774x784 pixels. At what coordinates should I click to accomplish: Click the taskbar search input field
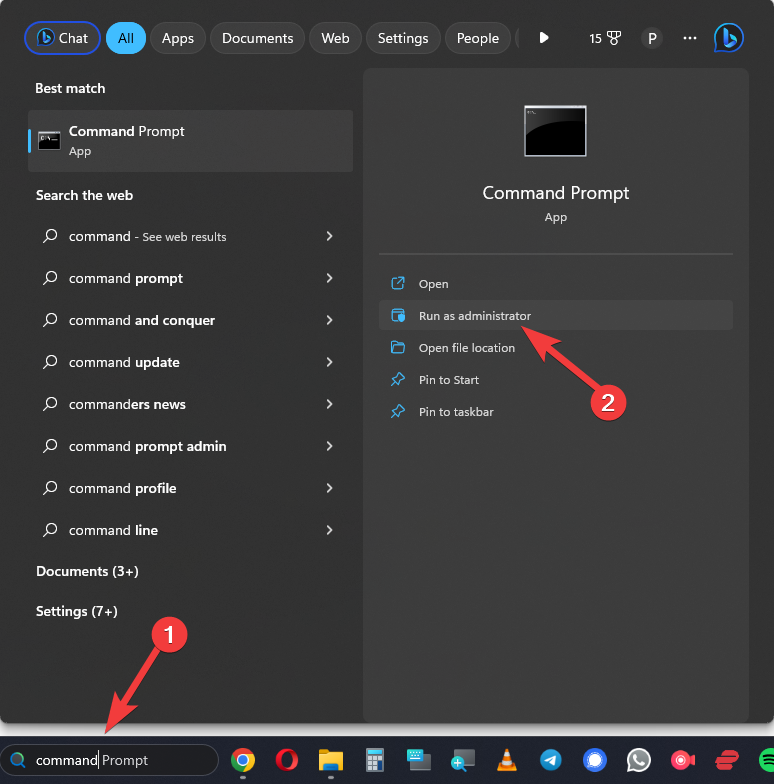[x=120, y=760]
